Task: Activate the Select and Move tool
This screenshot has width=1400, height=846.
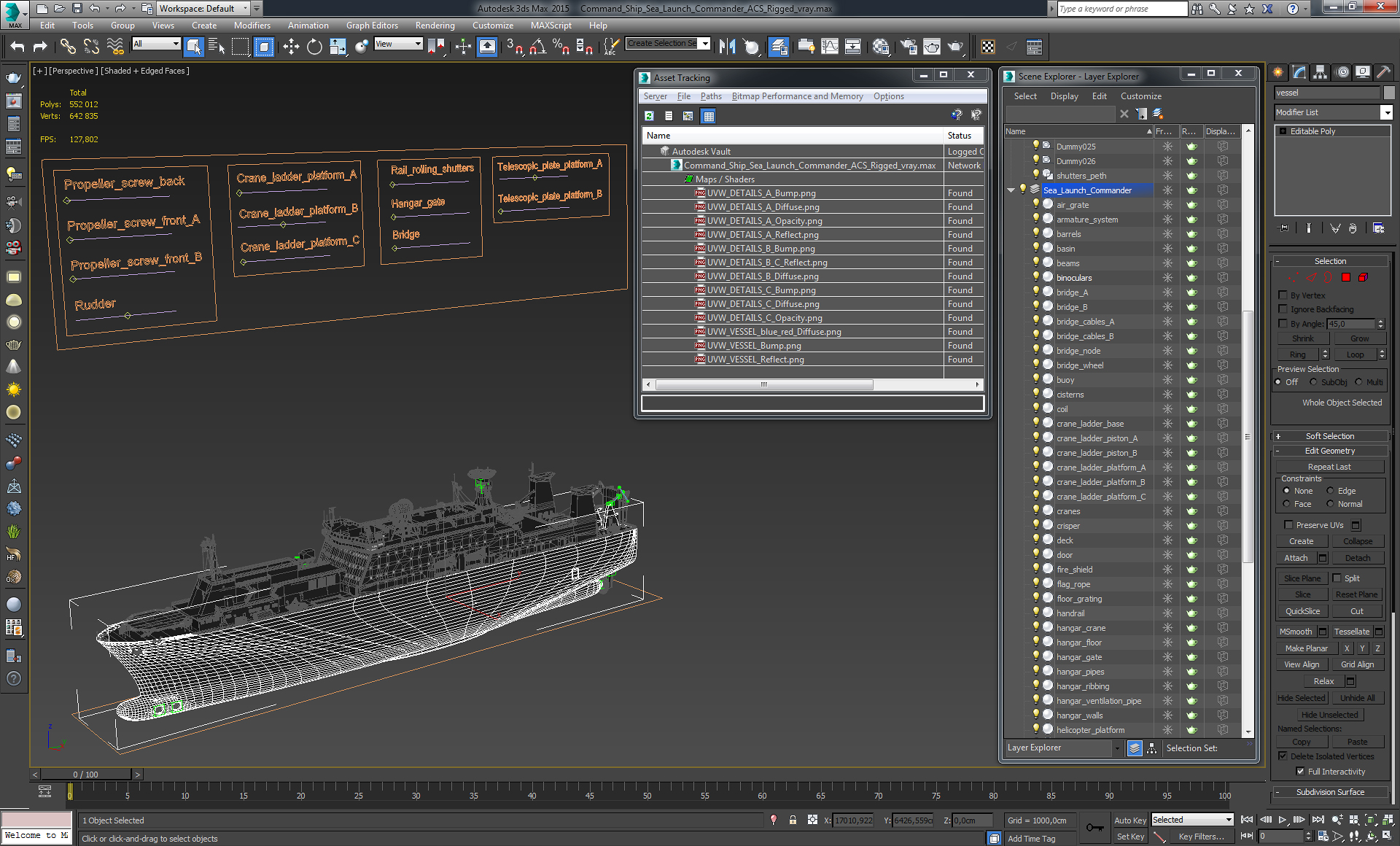Action: click(291, 47)
